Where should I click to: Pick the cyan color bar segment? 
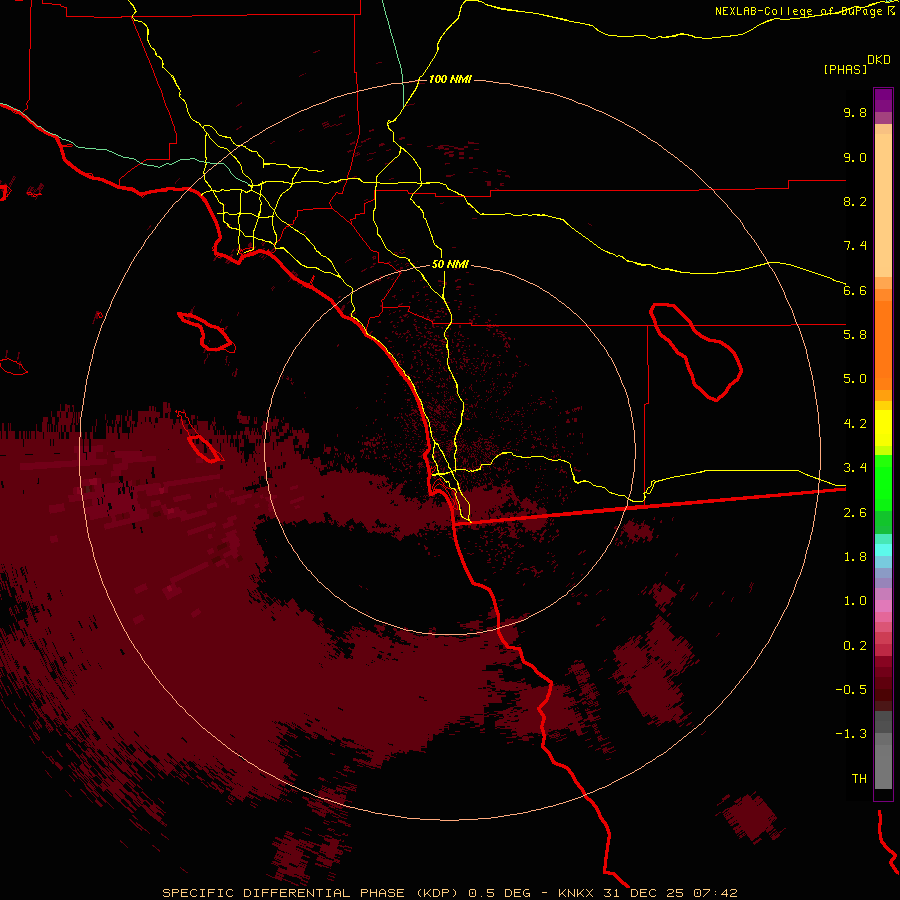tap(883, 550)
